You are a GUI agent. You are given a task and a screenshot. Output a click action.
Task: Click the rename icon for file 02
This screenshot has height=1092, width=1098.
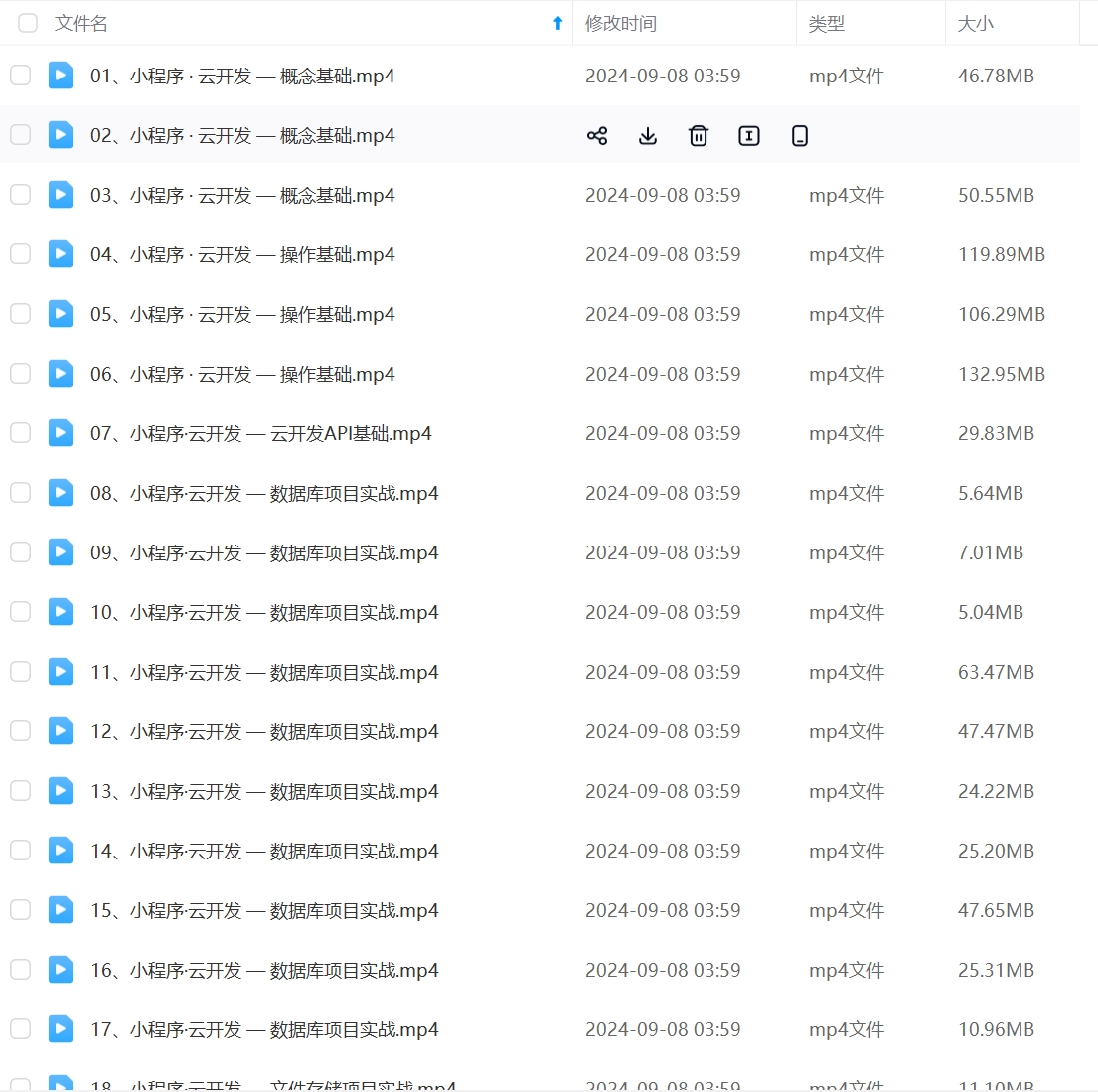coord(749,136)
